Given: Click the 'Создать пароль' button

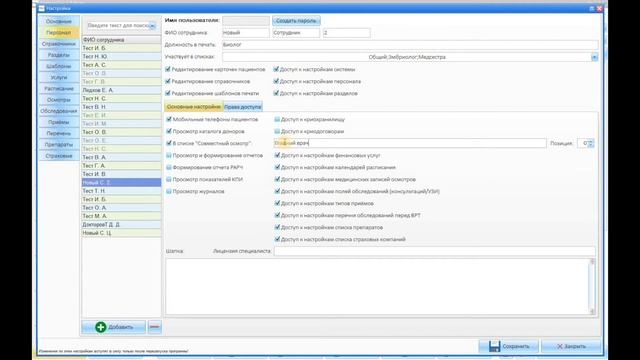Looking at the screenshot, I should pos(296,20).
